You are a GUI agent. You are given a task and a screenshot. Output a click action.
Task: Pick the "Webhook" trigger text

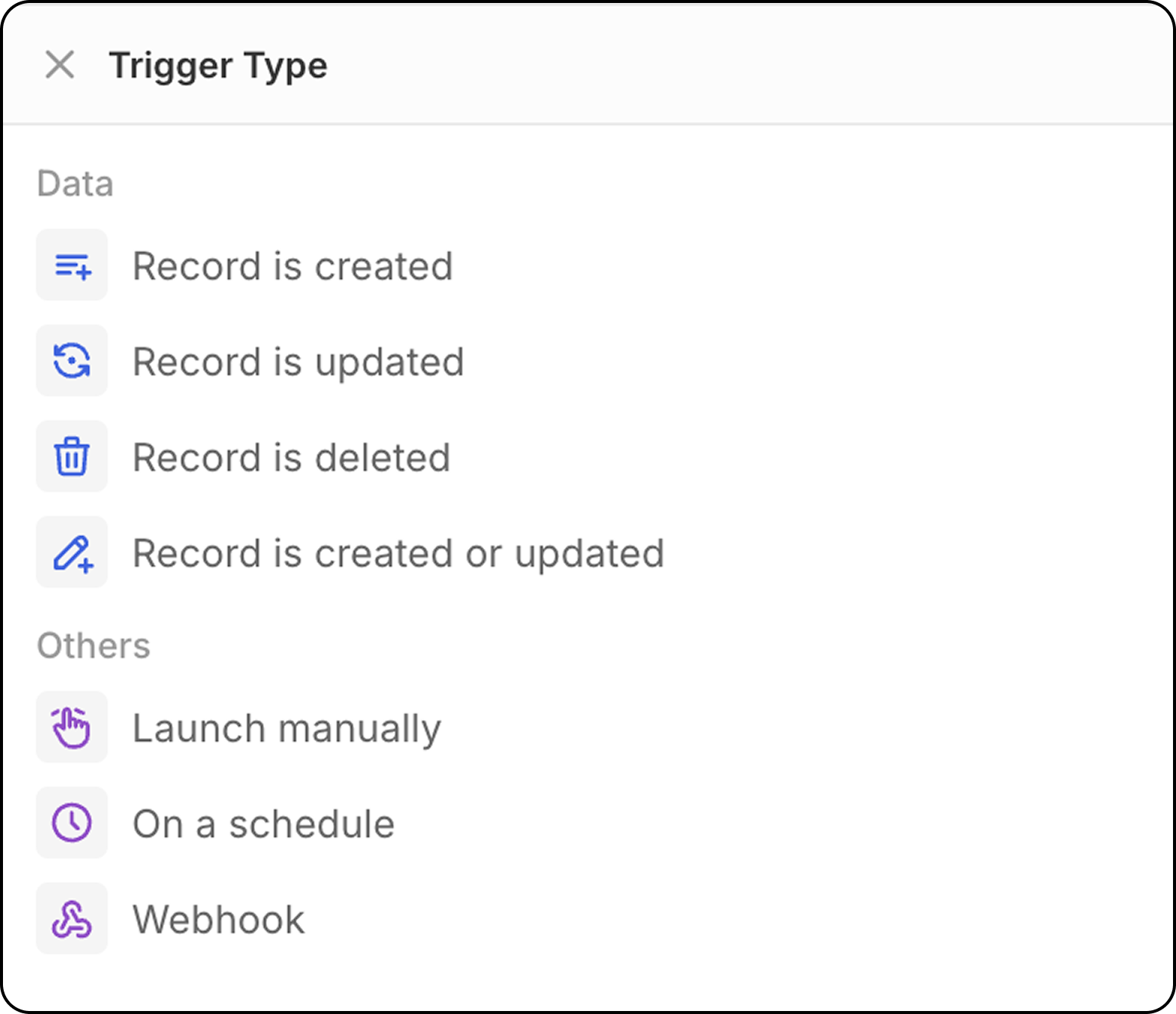[x=218, y=920]
